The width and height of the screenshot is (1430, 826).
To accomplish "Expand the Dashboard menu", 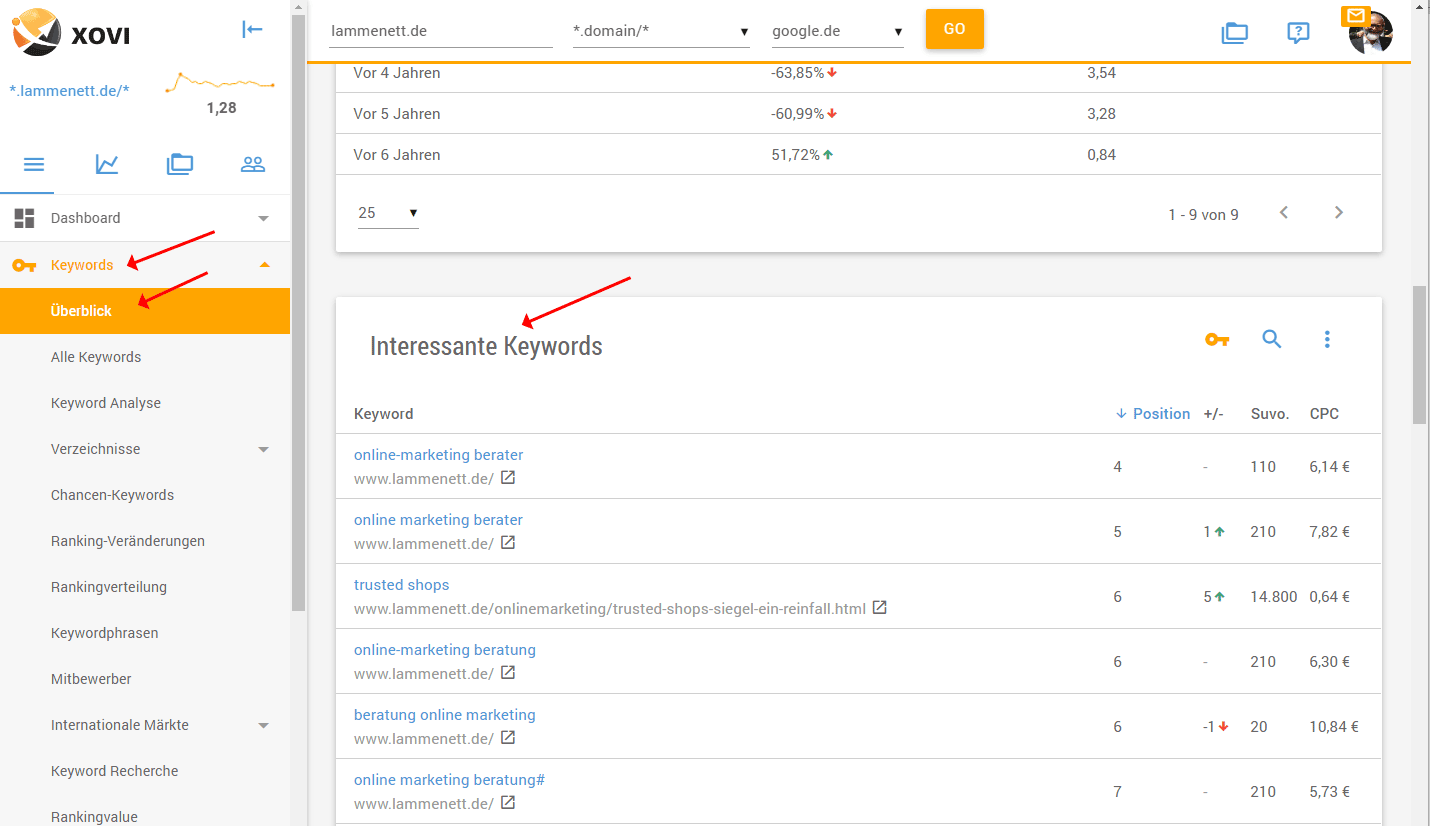I will (264, 218).
